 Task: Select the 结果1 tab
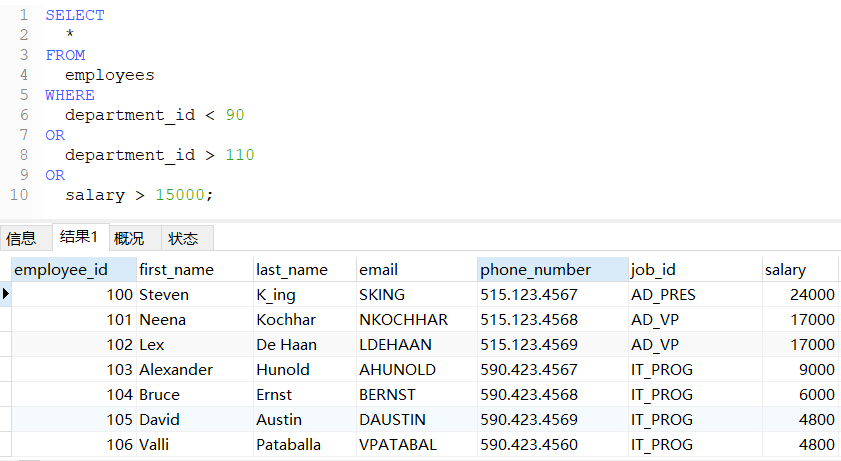[x=79, y=237]
